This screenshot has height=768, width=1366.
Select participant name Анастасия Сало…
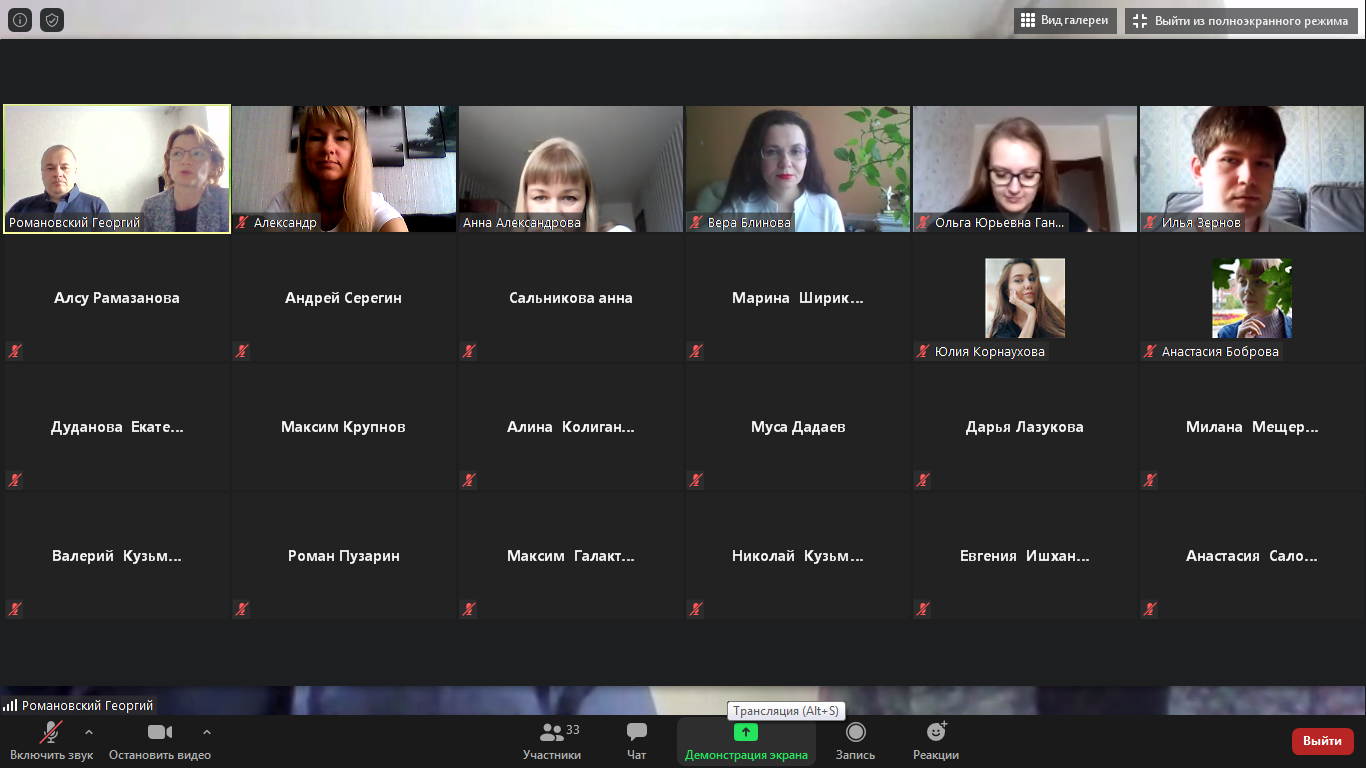1252,556
